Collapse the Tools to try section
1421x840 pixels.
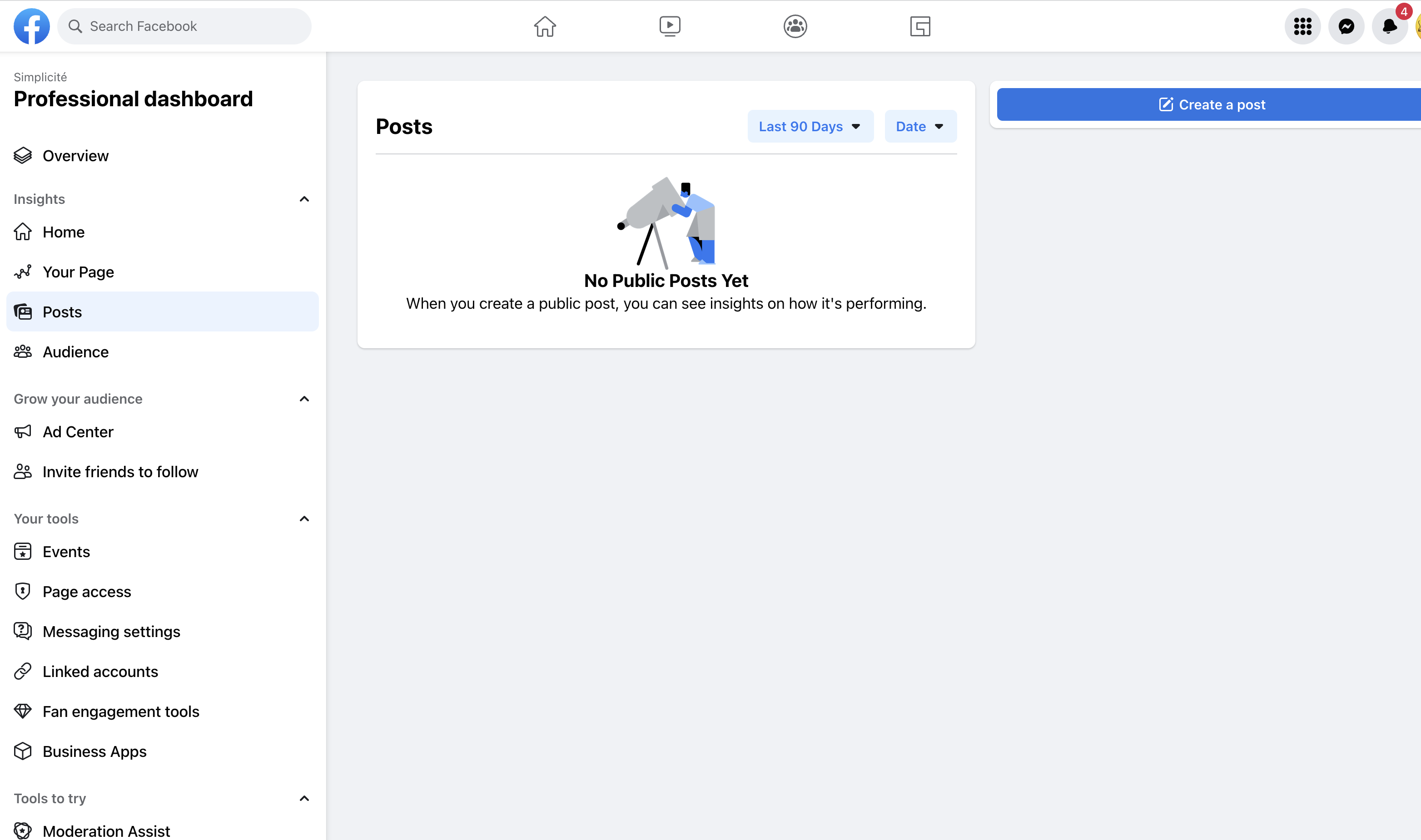tap(304, 799)
